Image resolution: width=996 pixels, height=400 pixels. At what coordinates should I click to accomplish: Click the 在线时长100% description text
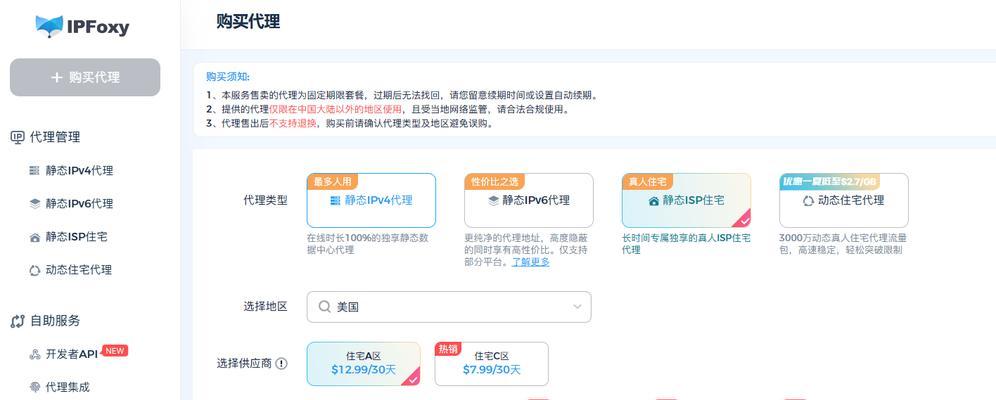(x=368, y=244)
